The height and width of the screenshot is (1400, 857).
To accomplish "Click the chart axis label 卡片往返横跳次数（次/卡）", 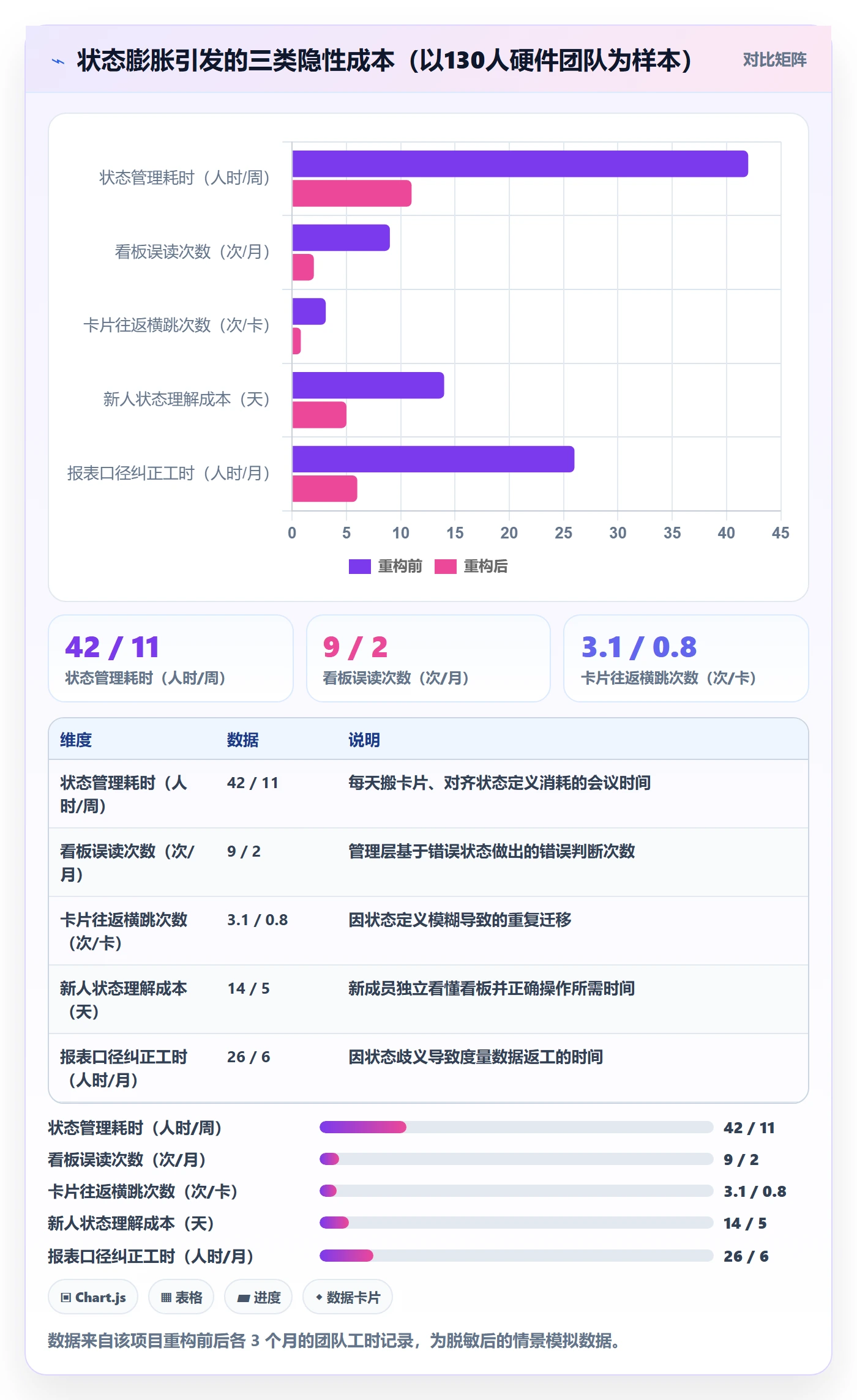I will [x=176, y=325].
